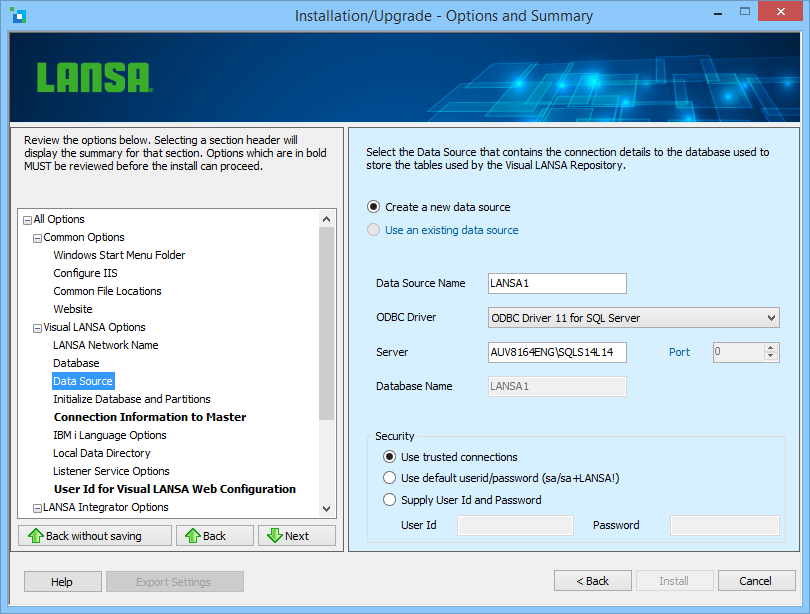Select IBM i Language Options
The width and height of the screenshot is (810, 614).
pos(110,435)
